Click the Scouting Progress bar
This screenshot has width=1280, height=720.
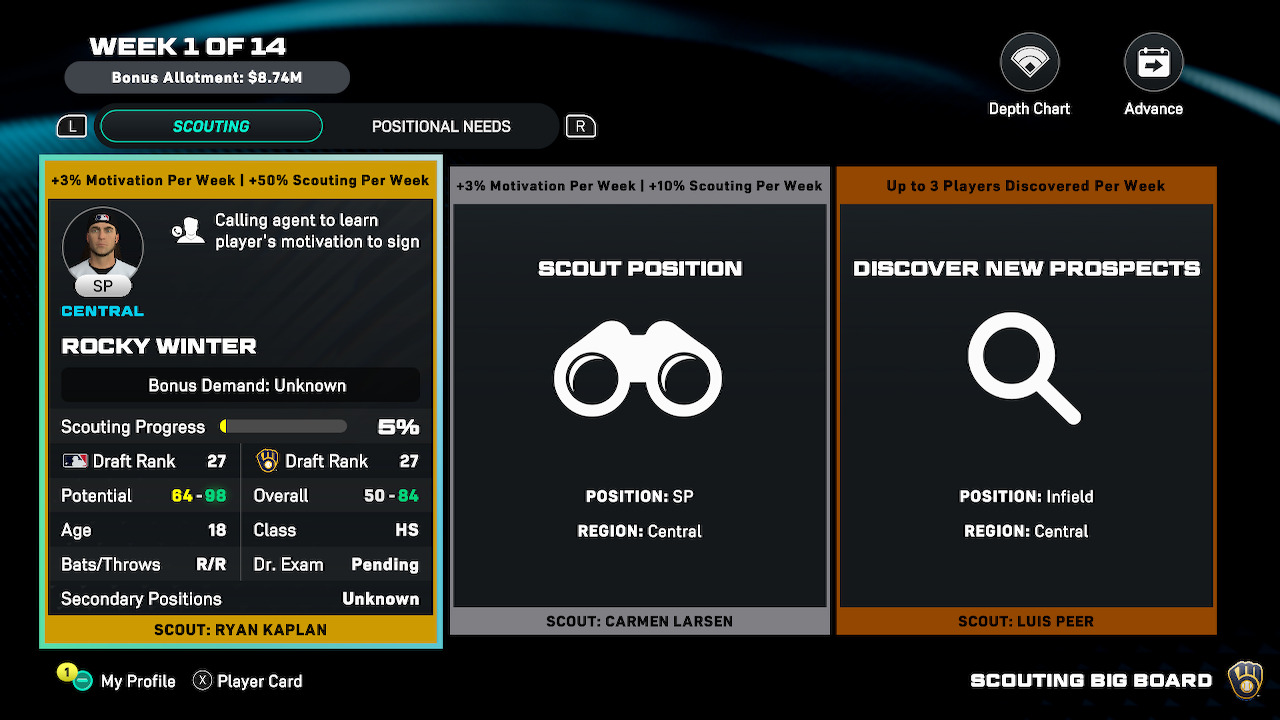tap(284, 427)
